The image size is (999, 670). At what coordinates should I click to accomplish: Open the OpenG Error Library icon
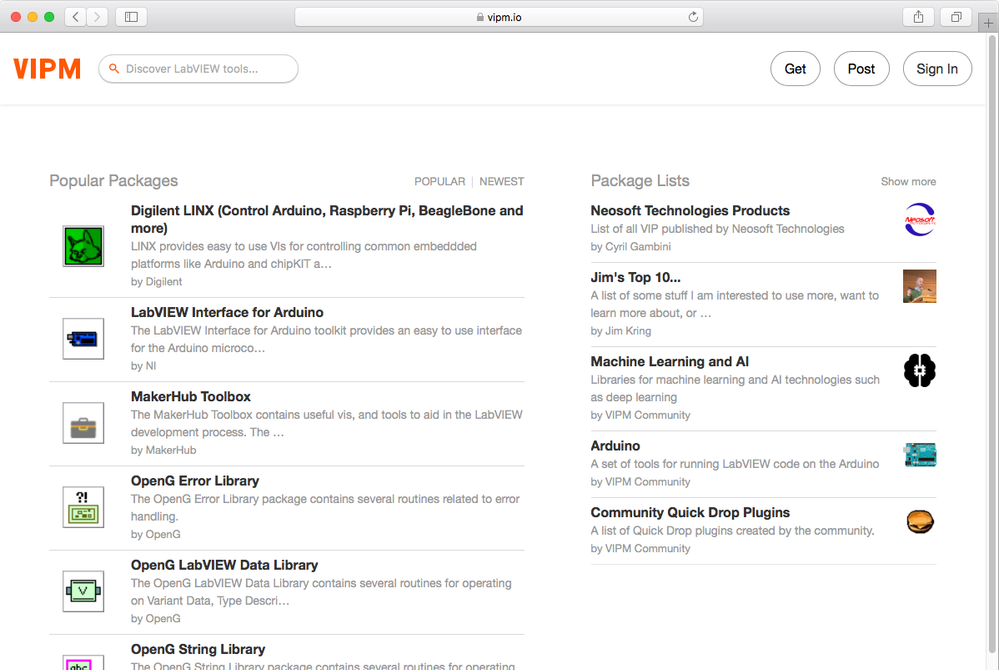click(83, 507)
